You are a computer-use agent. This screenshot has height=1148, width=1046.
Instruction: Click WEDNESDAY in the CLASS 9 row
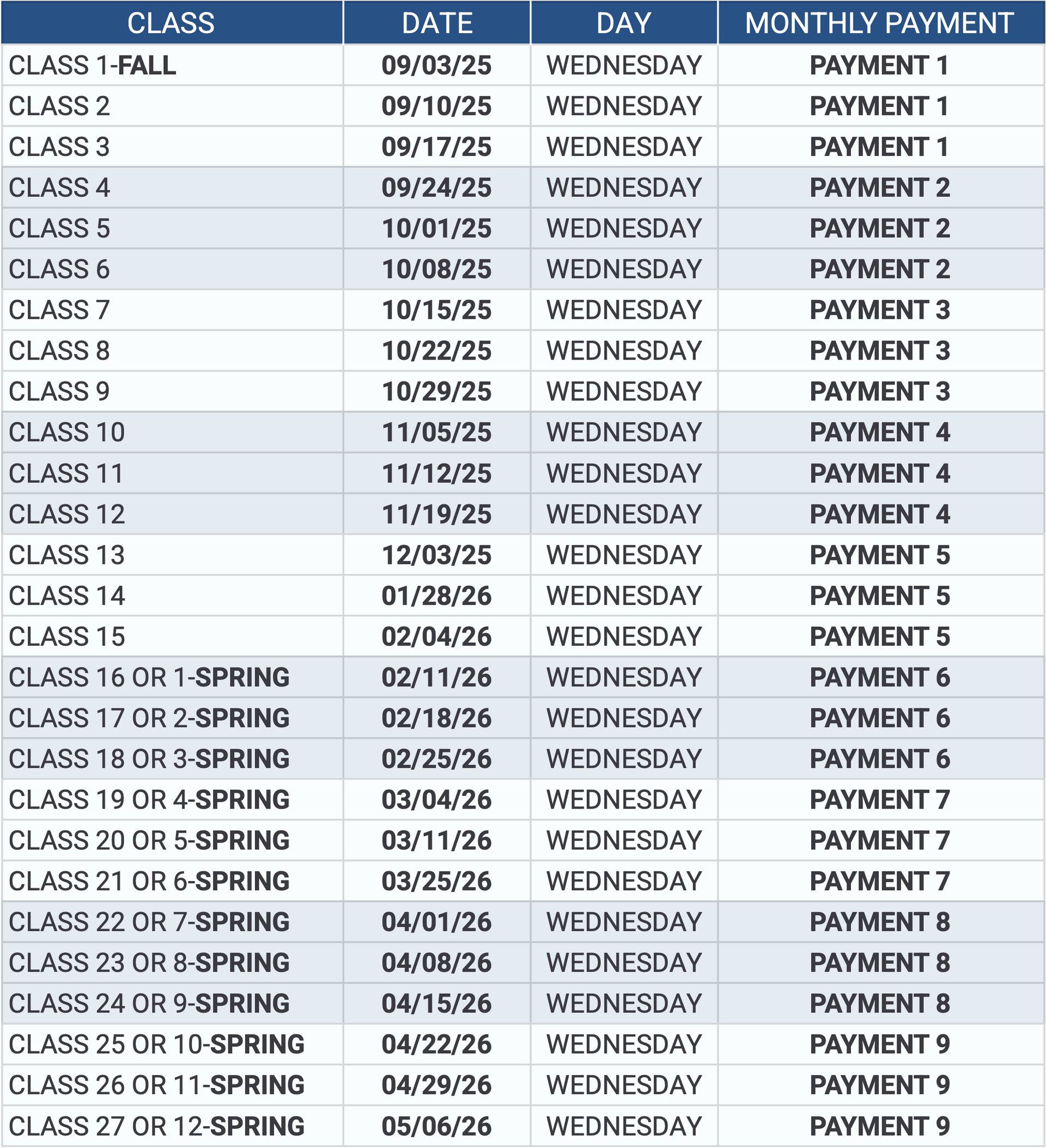(623, 392)
